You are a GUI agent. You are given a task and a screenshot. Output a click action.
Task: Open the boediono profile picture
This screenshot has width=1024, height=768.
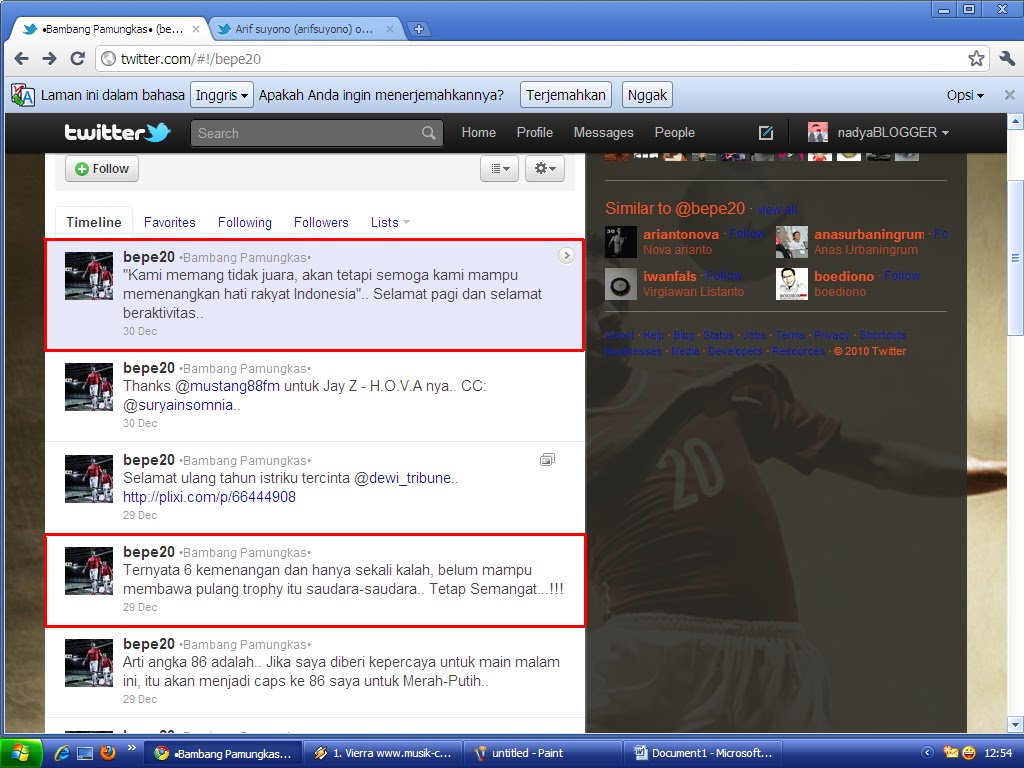(792, 283)
